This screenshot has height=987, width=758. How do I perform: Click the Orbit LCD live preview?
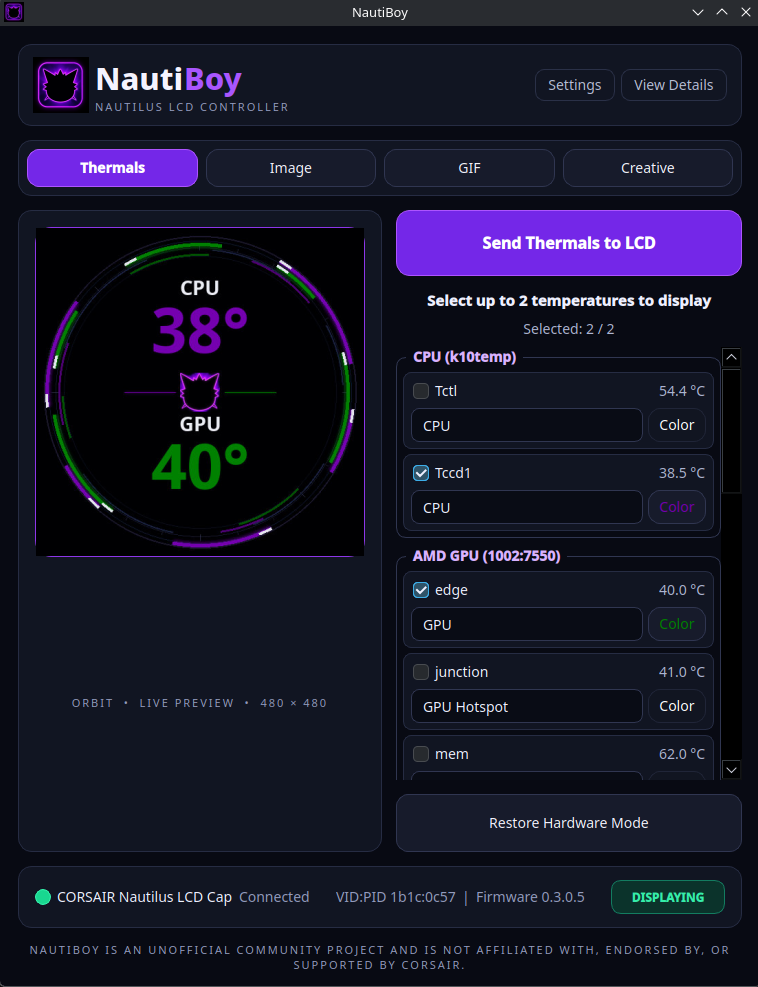click(200, 392)
